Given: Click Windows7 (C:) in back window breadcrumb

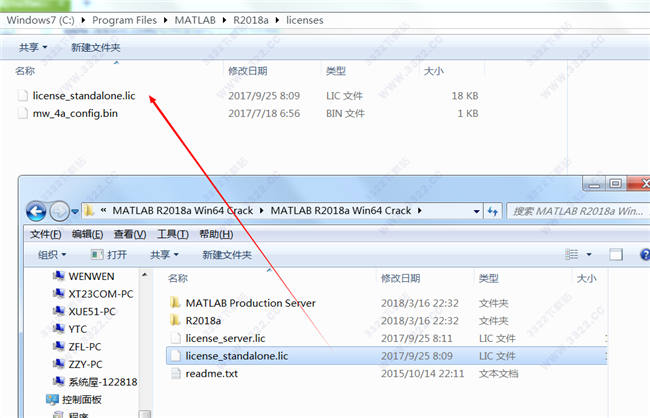Looking at the screenshot, I should tap(41, 20).
